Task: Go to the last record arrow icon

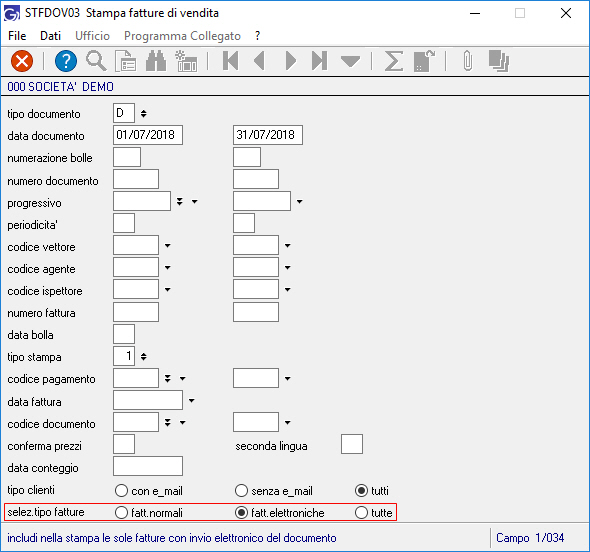Action: pyautogui.click(x=319, y=61)
